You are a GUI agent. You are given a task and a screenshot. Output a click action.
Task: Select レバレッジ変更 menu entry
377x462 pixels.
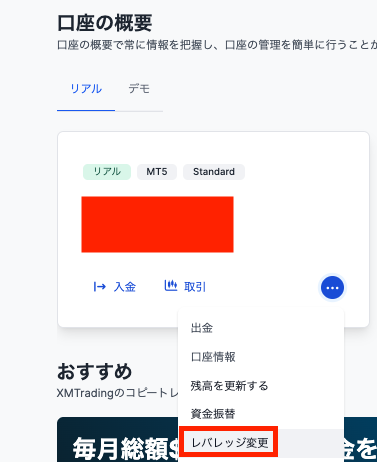coord(261,443)
